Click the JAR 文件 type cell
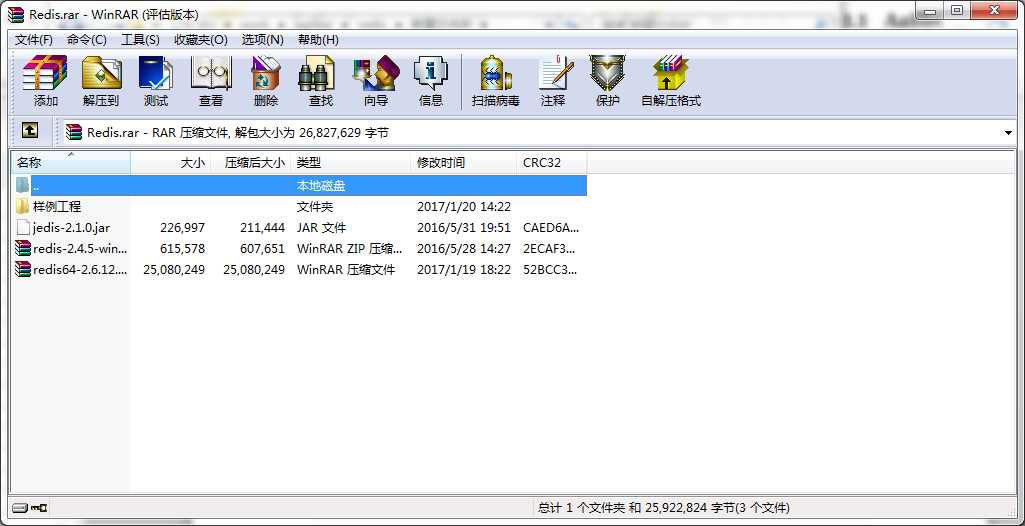The image size is (1025, 526). 321,227
